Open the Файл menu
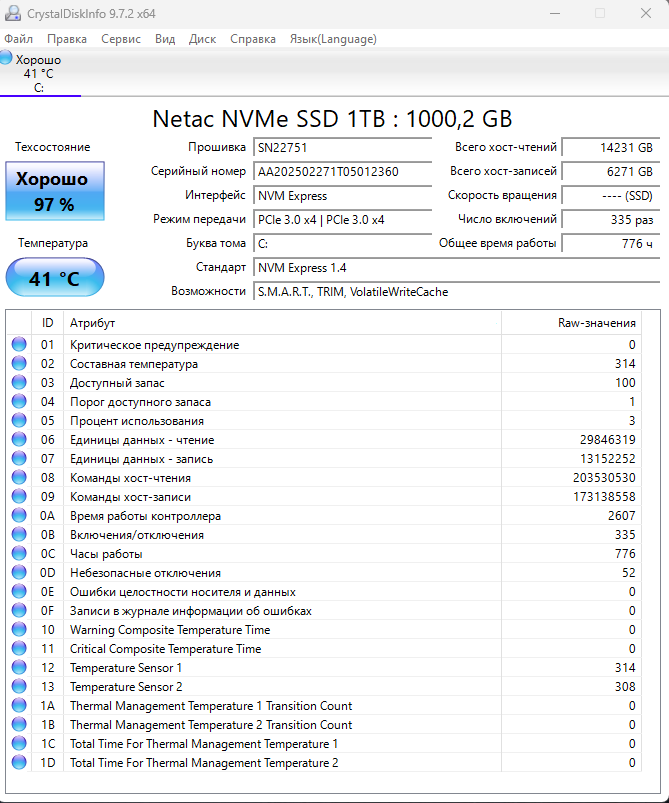 18,39
